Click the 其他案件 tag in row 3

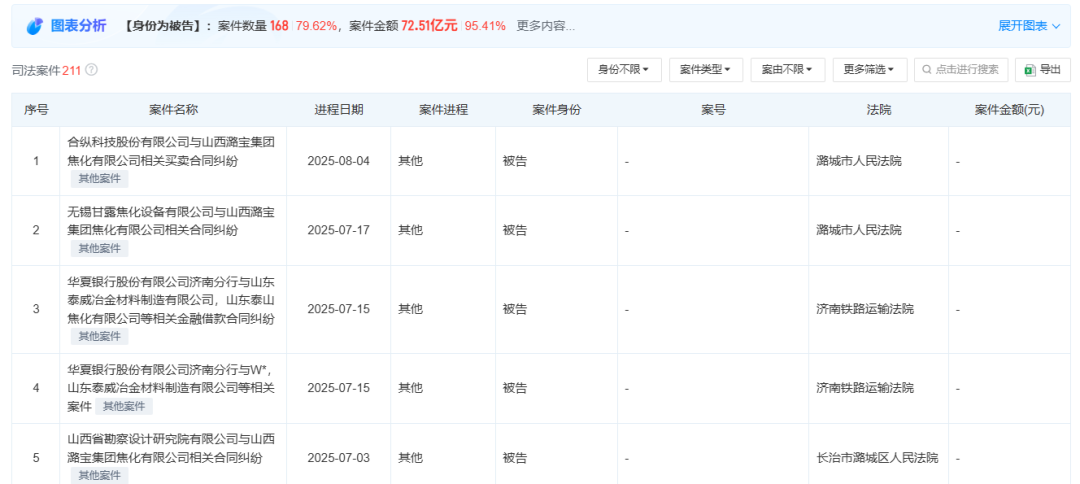99,336
